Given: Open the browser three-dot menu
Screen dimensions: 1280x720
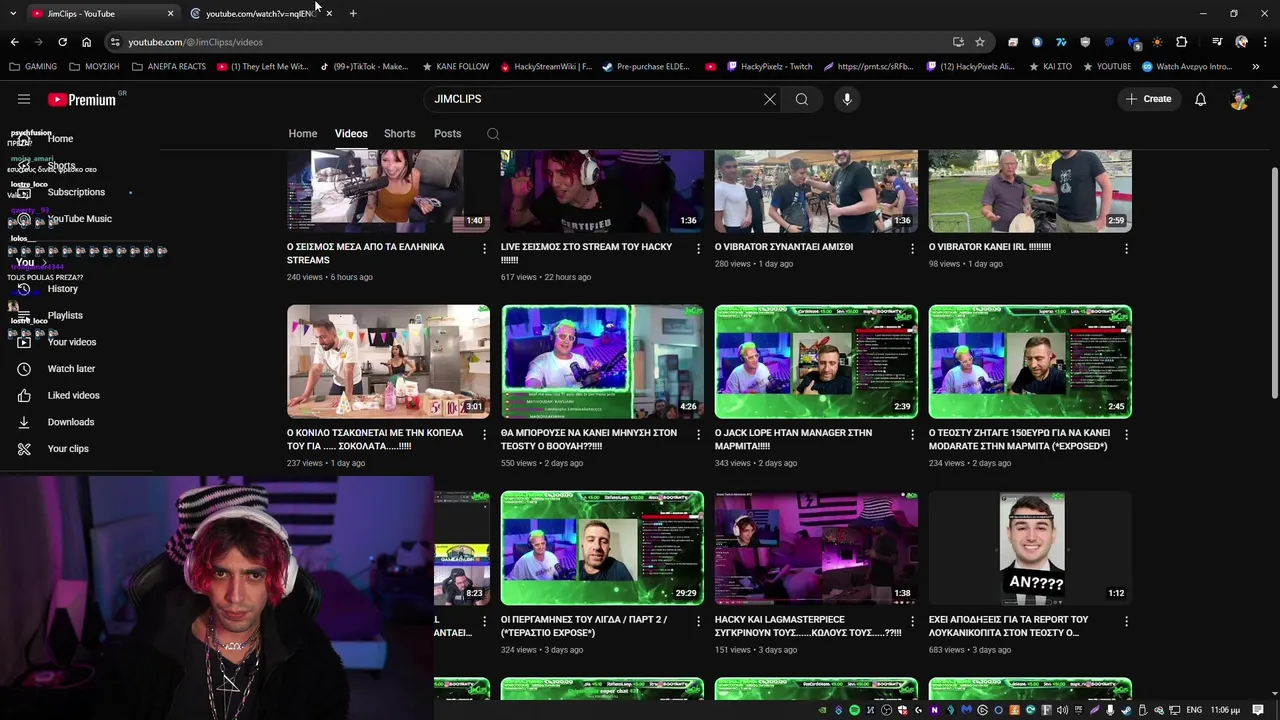Looking at the screenshot, I should pos(1265,42).
